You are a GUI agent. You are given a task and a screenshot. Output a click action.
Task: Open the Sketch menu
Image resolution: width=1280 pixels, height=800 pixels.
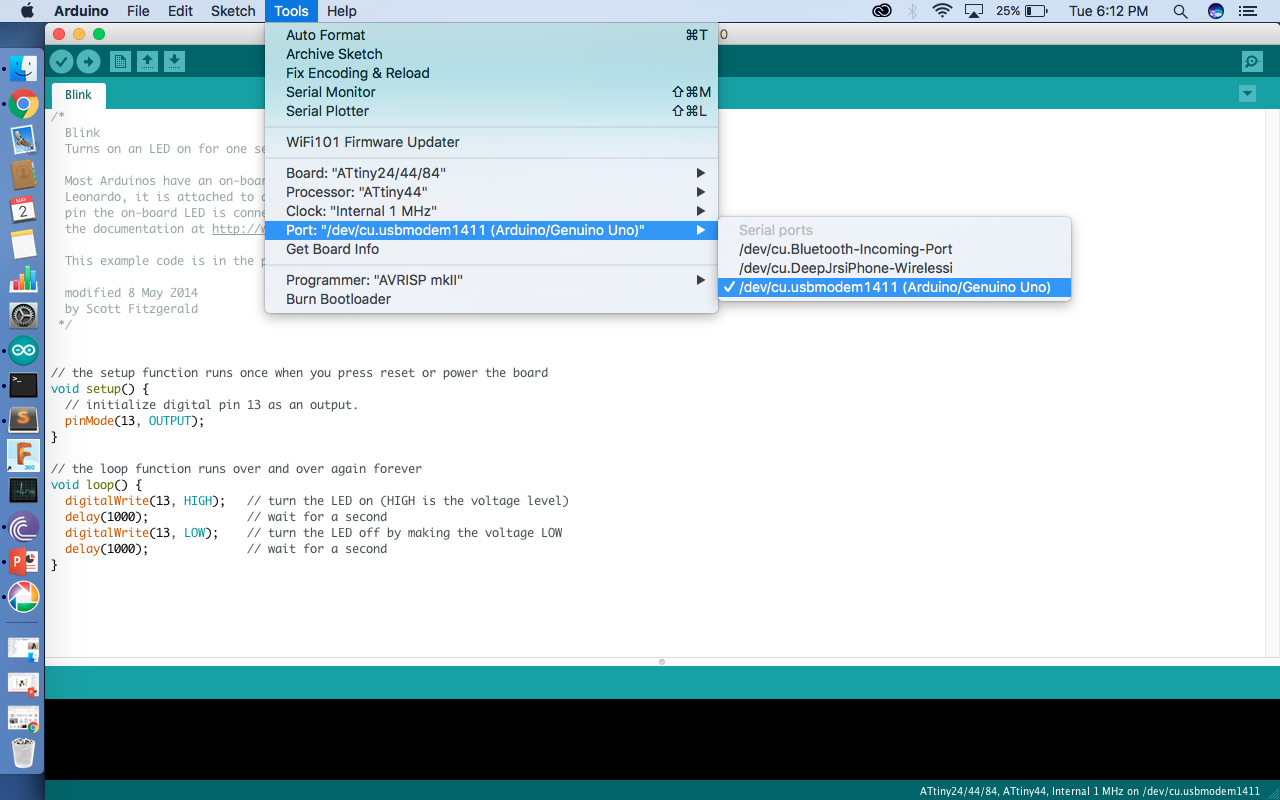click(x=233, y=11)
